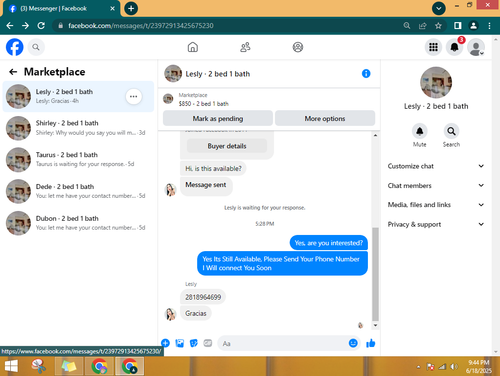Click the browser address bar URL

[141, 26]
